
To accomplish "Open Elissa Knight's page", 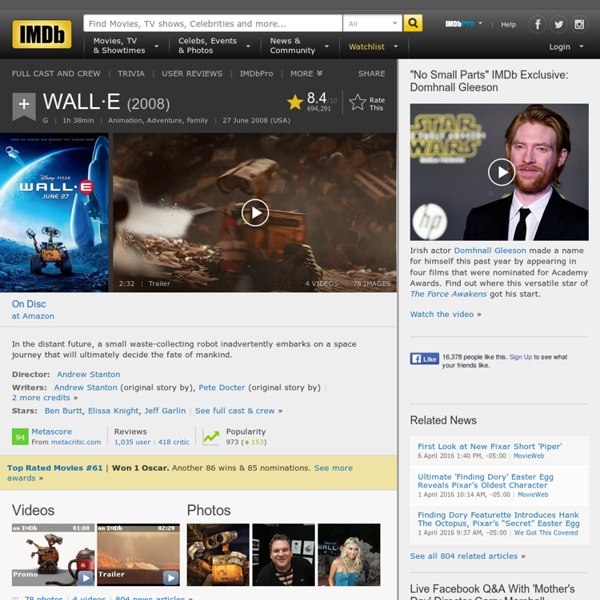I will (x=113, y=411).
